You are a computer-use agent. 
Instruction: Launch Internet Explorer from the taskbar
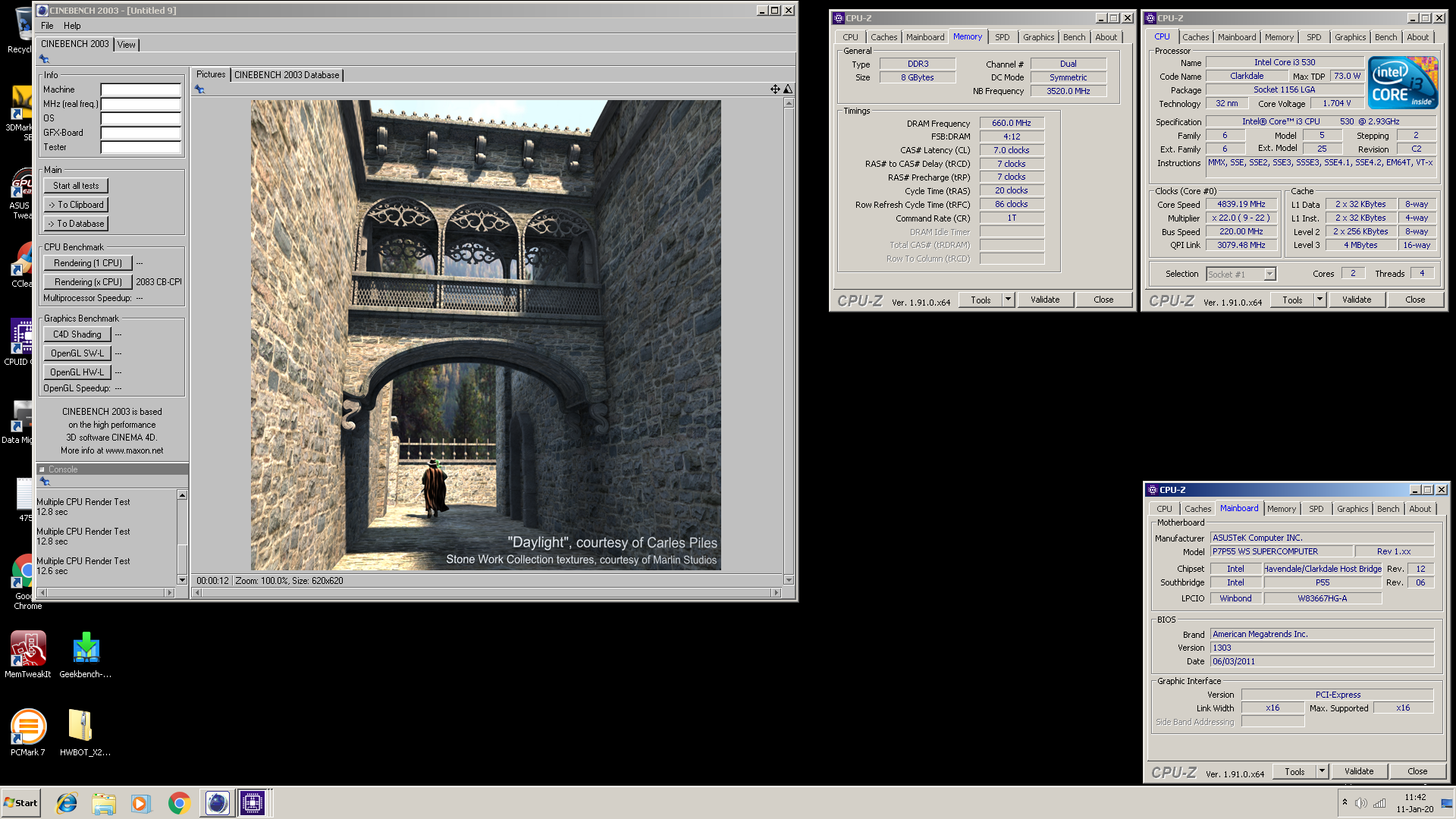click(67, 803)
